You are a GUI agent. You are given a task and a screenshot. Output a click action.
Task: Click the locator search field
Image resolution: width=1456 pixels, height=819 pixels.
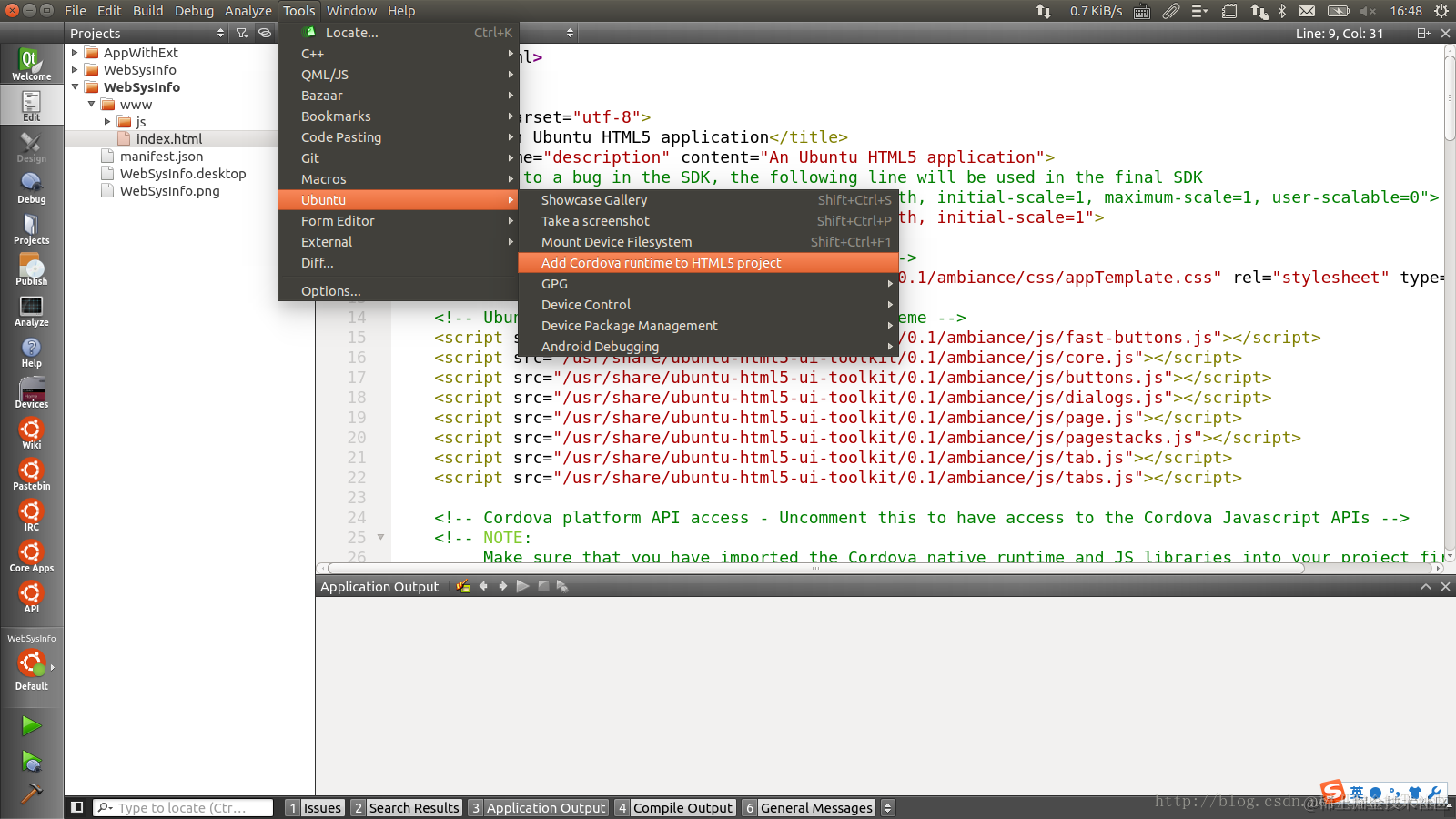pos(183,807)
